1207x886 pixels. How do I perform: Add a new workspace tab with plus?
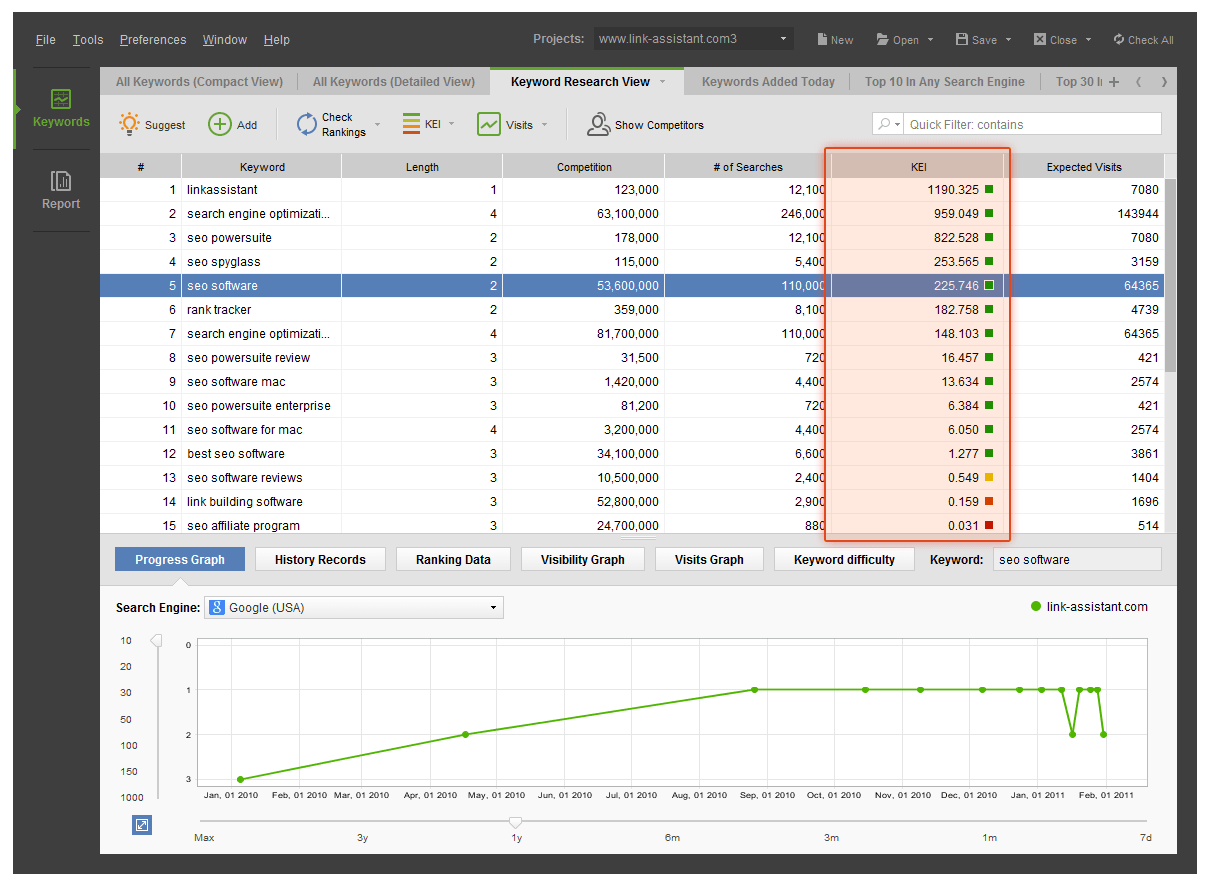pyautogui.click(x=1114, y=82)
